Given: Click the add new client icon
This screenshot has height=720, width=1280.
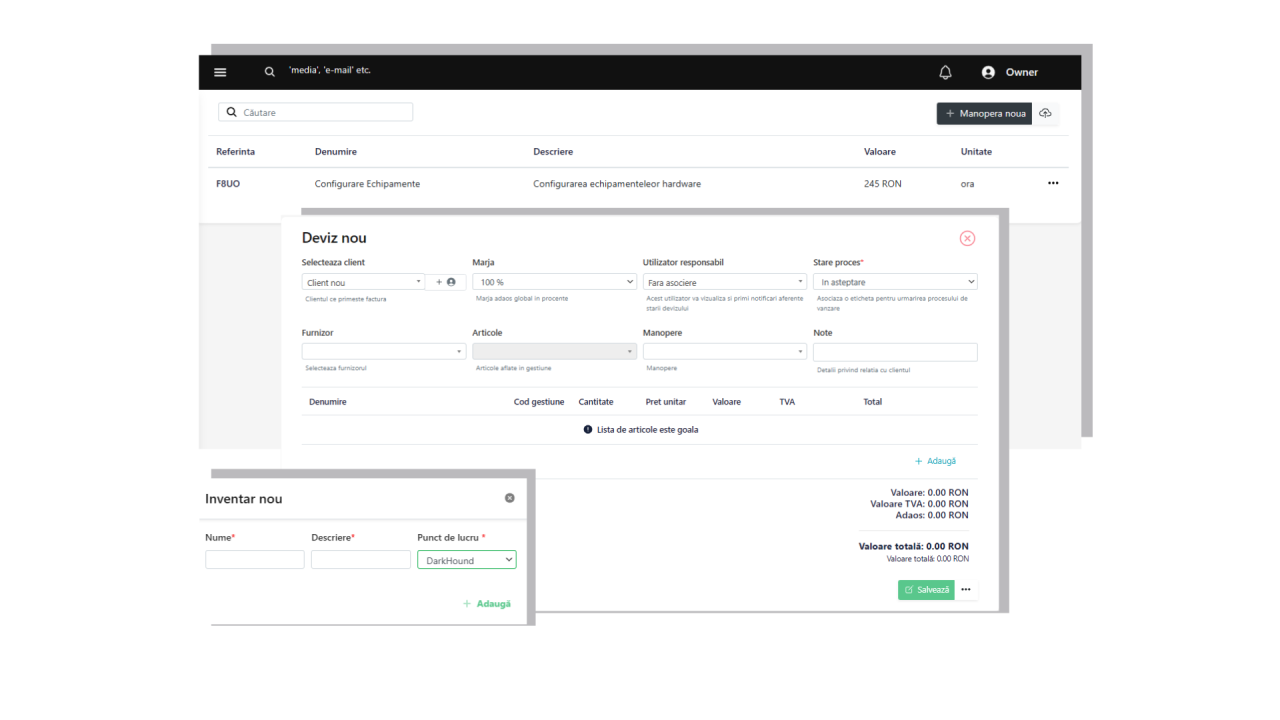Looking at the screenshot, I should pos(446,282).
